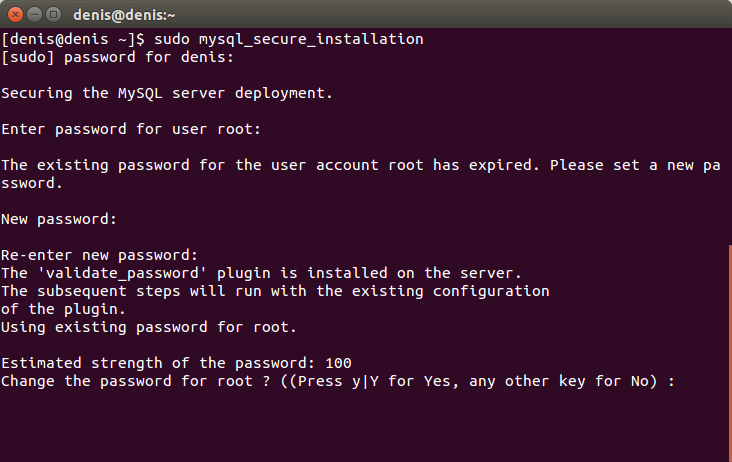
Task: Minimize the denis@denis terminal window
Action: [32, 14]
